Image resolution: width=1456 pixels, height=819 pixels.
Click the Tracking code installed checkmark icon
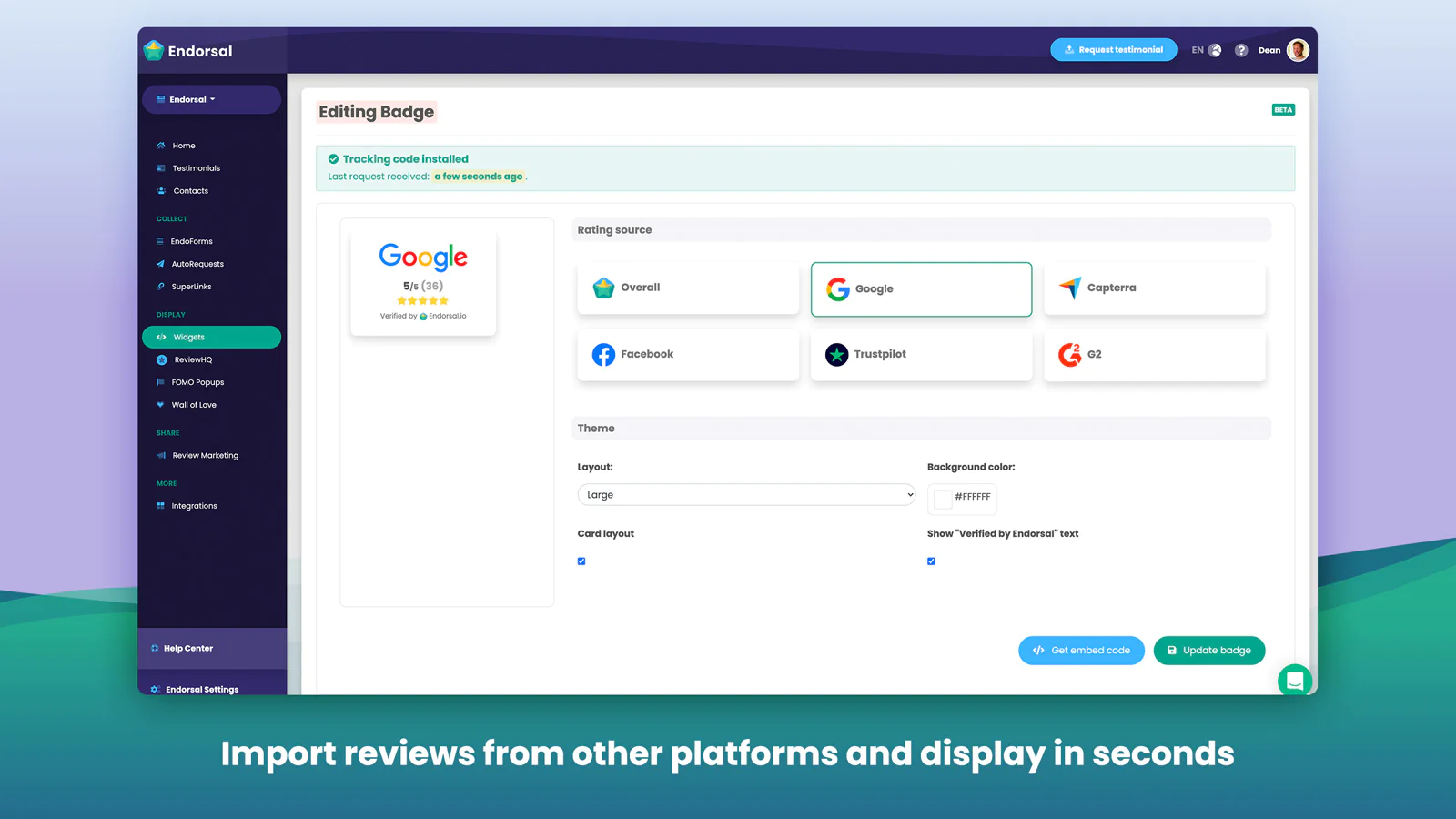pos(333,158)
